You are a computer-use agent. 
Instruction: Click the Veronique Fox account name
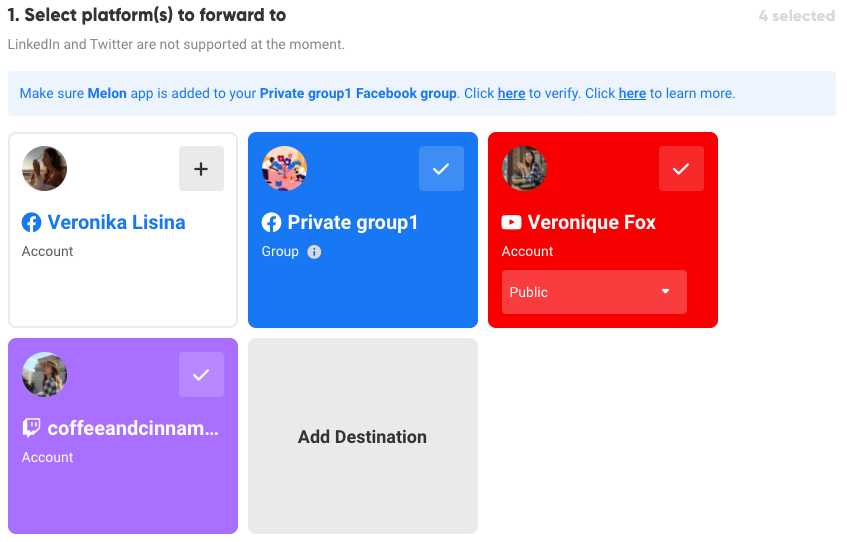click(591, 223)
